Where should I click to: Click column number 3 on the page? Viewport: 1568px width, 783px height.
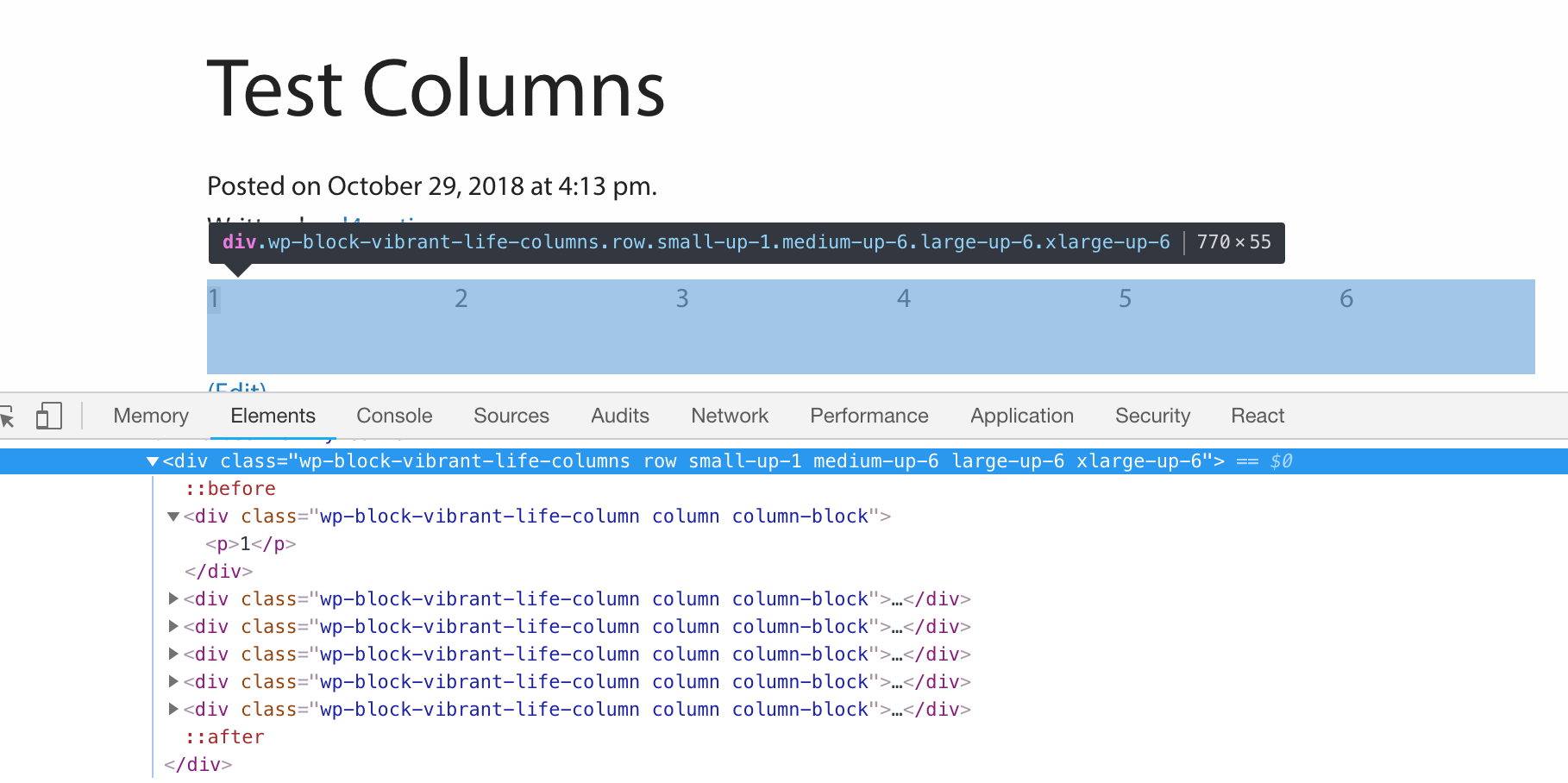682,298
